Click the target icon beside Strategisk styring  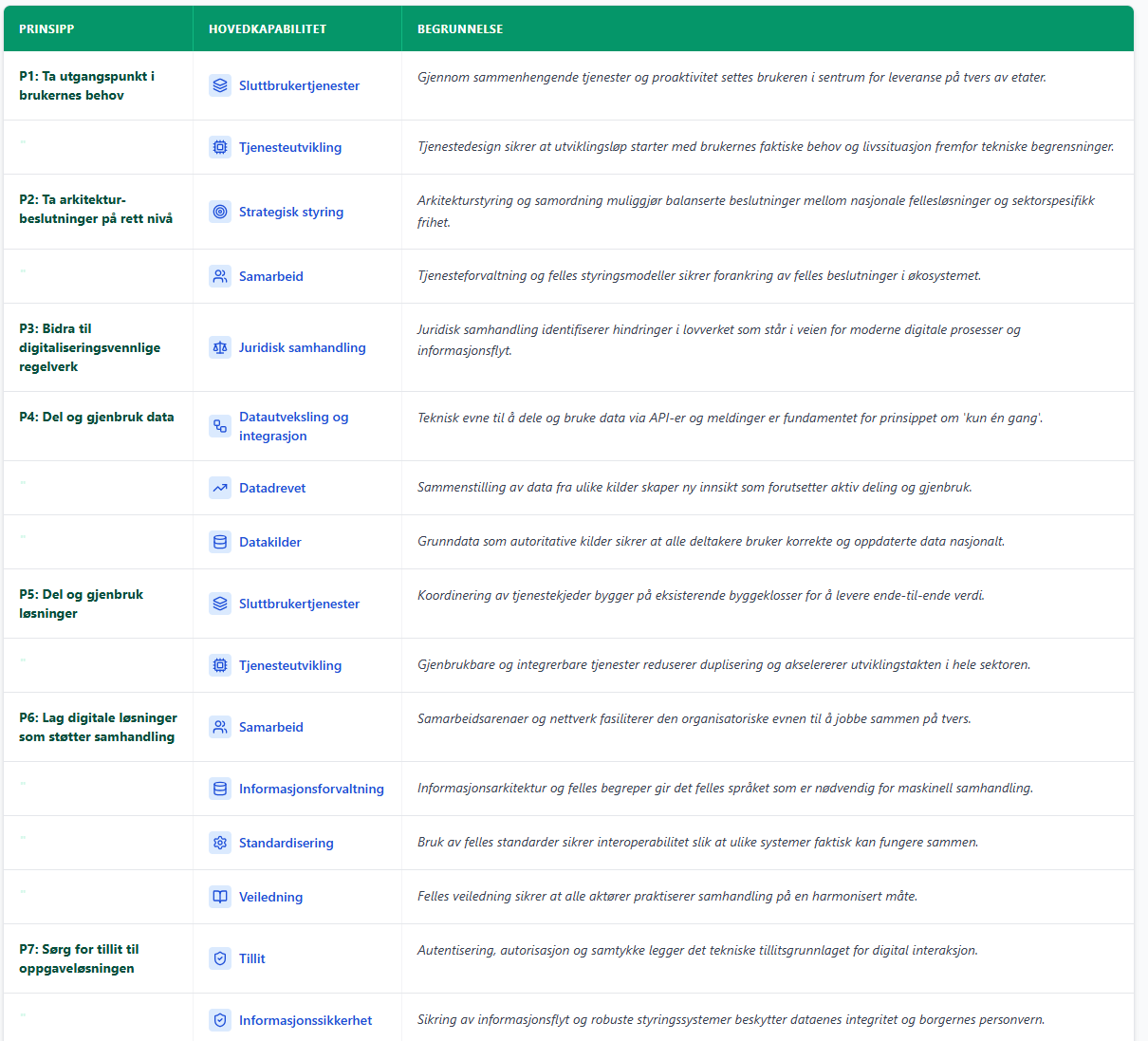click(x=220, y=212)
